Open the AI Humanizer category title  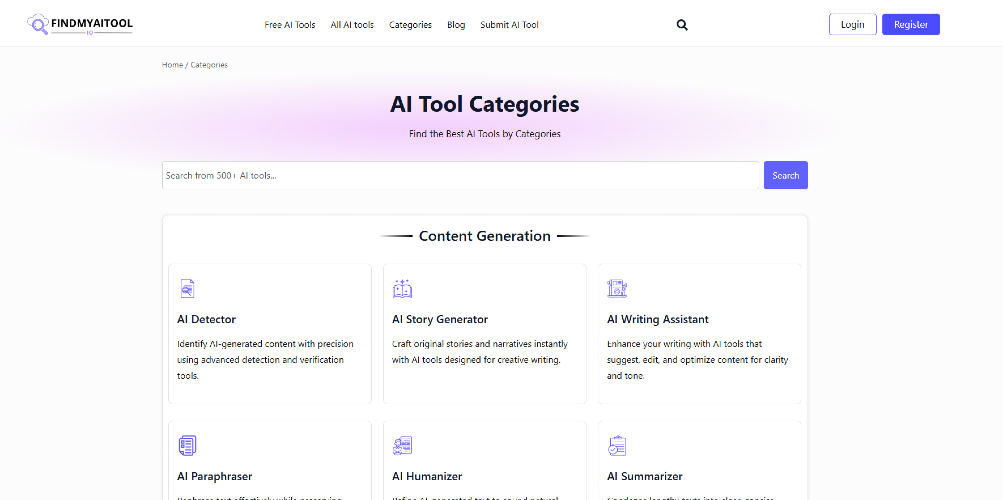(x=427, y=476)
